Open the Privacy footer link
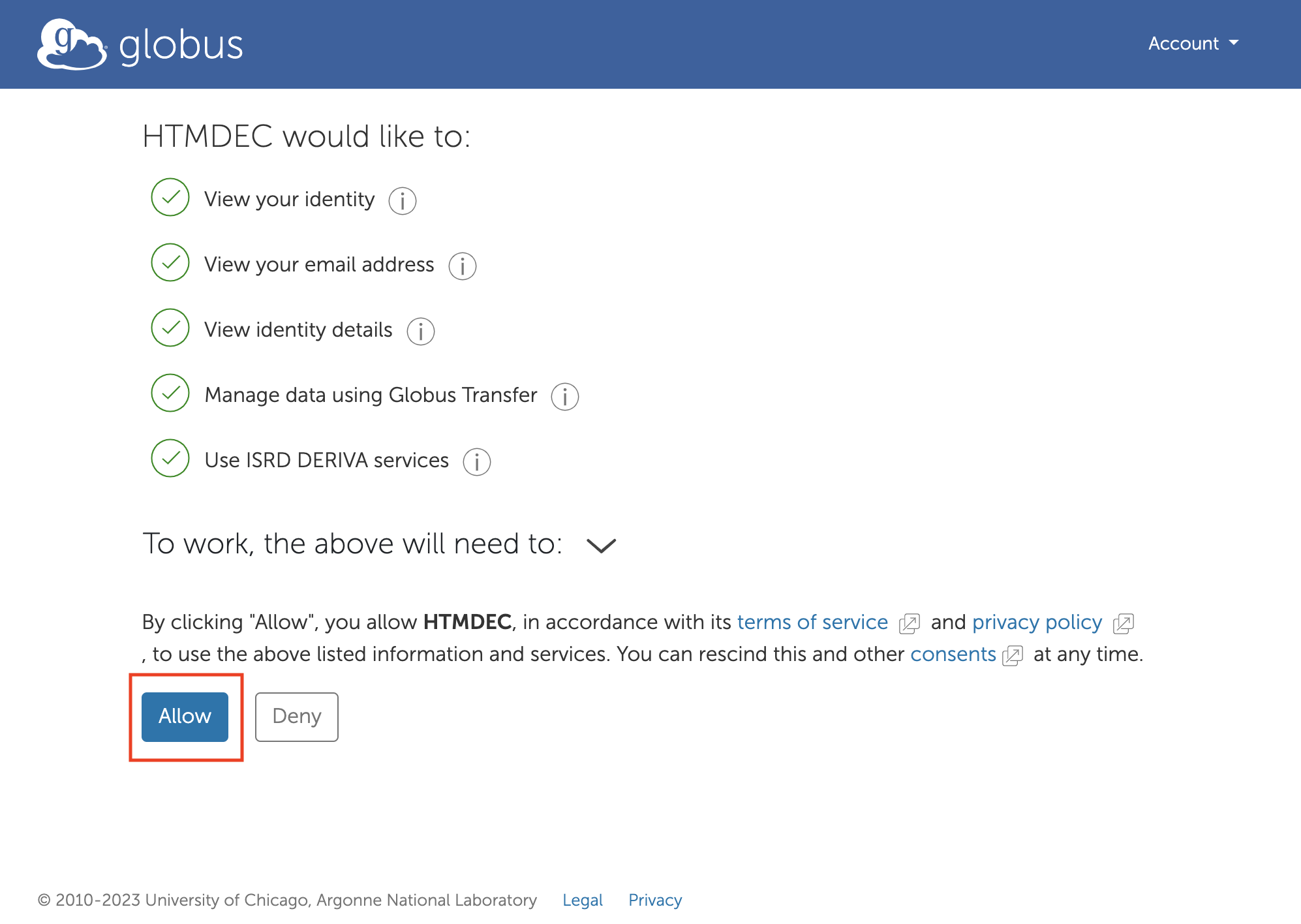 pyautogui.click(x=655, y=900)
